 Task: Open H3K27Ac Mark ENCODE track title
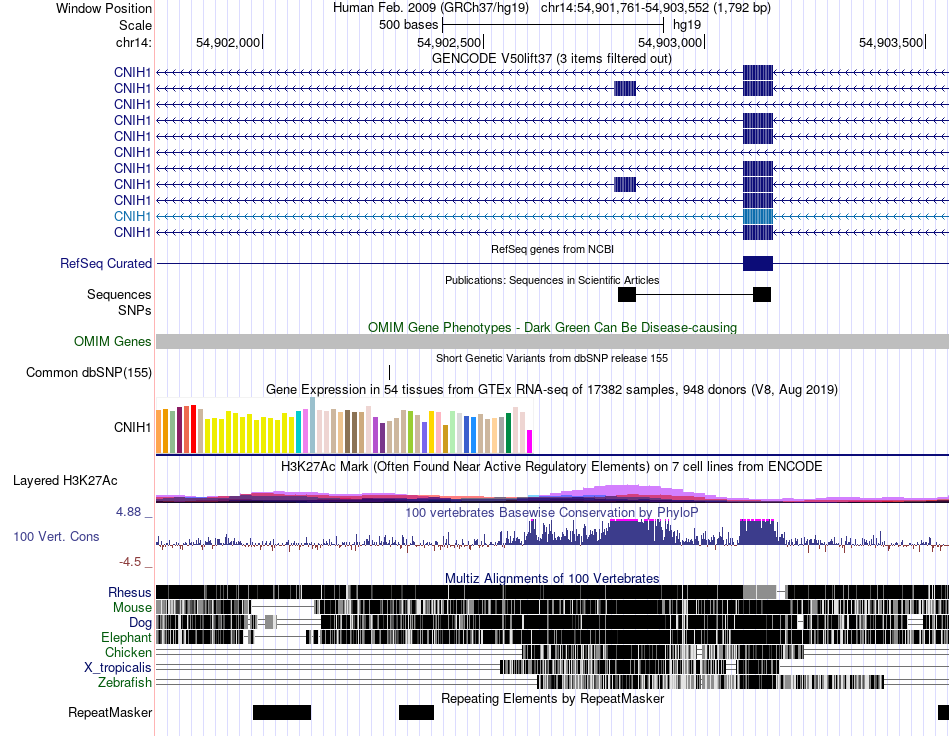[552, 467]
